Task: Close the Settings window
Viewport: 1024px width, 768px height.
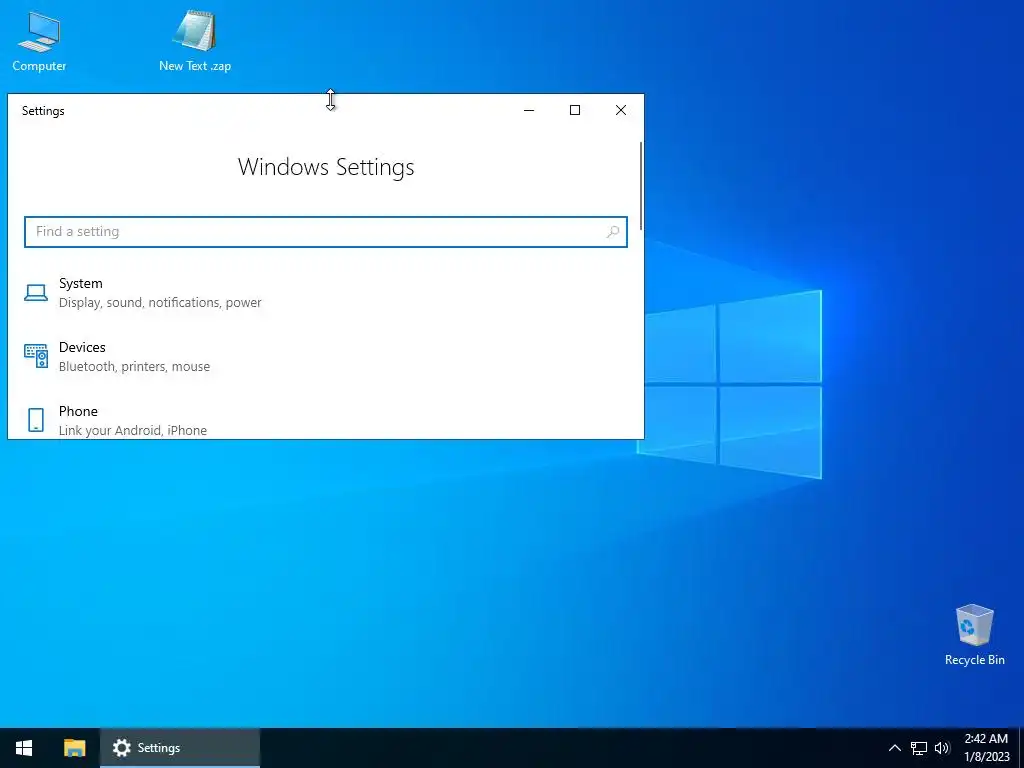Action: click(621, 110)
